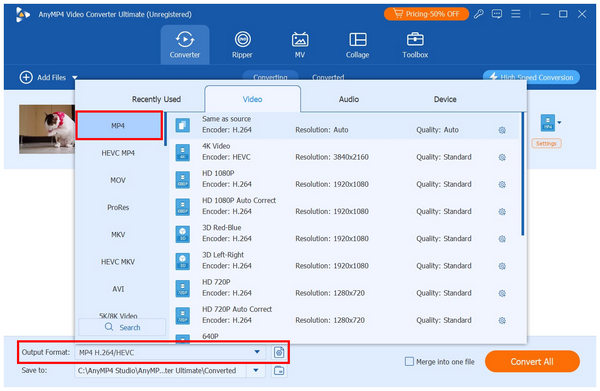Screen dimensions: 600x391
Task: Enable Merge into one file checkbox
Action: pos(409,362)
